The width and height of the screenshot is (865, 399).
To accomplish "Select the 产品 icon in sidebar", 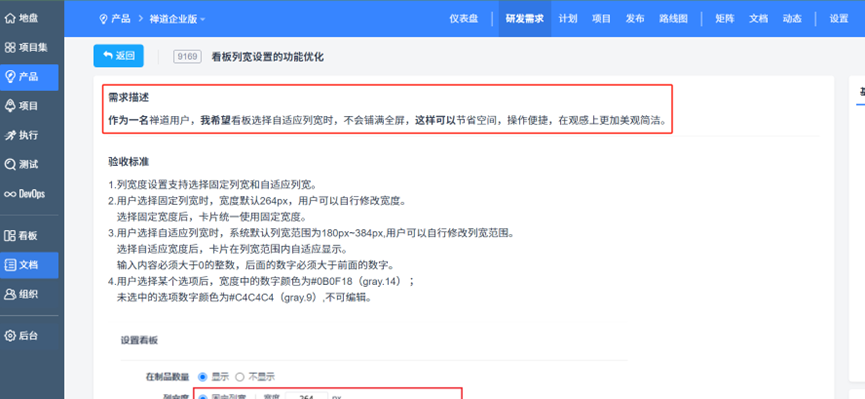I will coord(10,77).
